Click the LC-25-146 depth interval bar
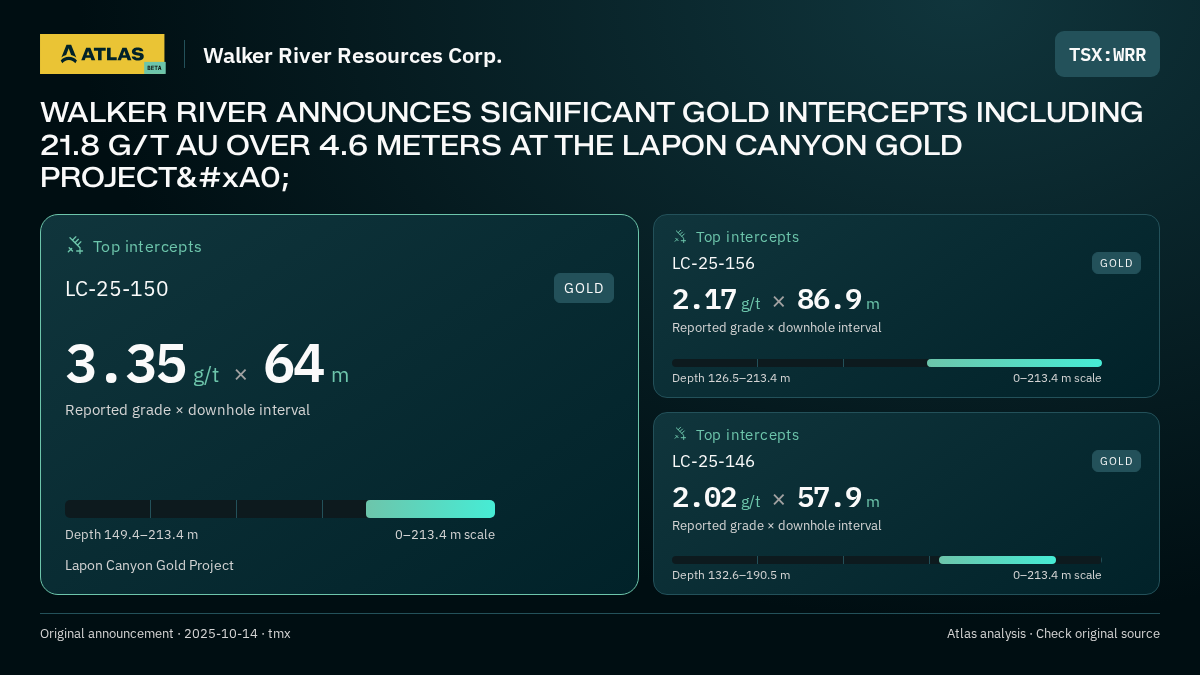 (x=887, y=560)
